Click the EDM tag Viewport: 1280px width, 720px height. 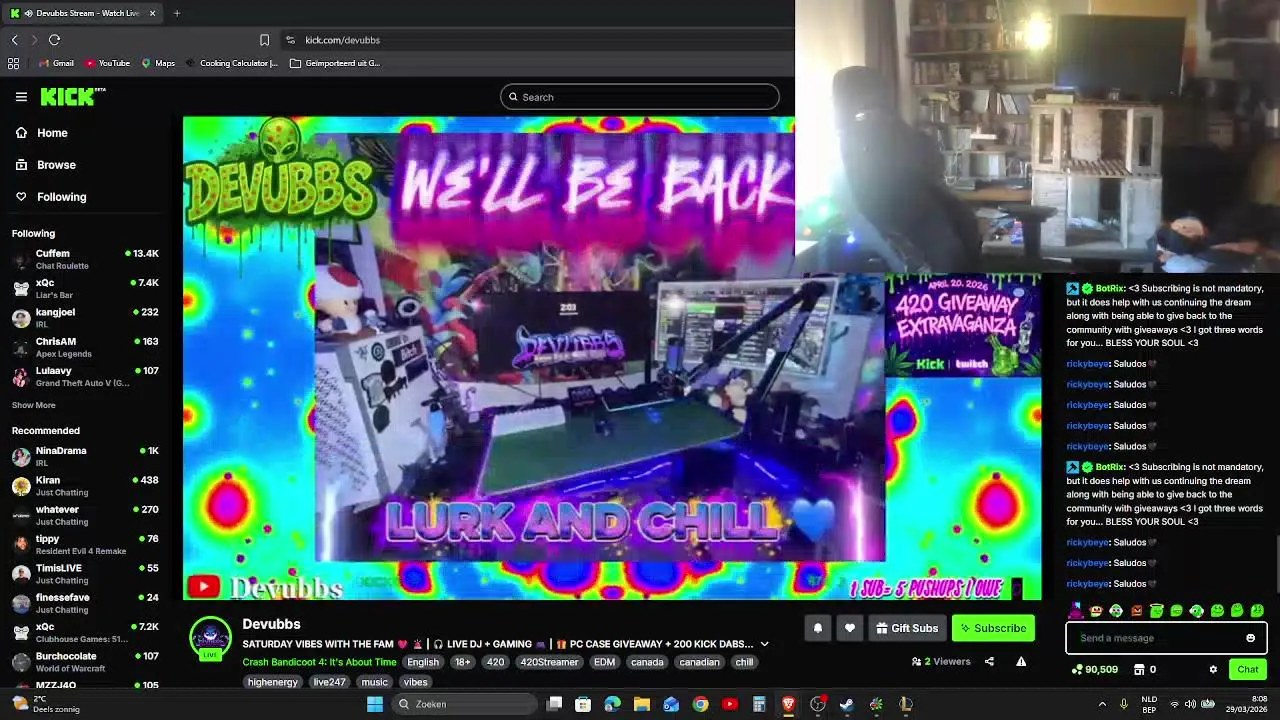(604, 662)
